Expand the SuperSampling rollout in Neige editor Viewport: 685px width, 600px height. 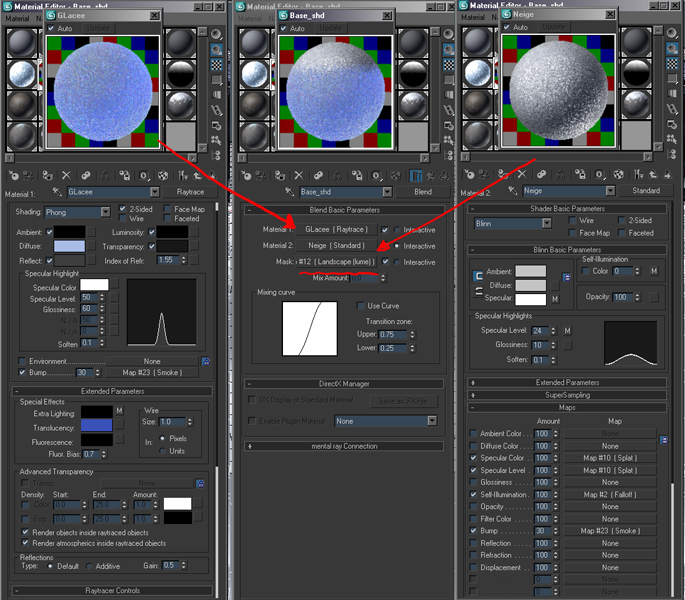click(566, 395)
